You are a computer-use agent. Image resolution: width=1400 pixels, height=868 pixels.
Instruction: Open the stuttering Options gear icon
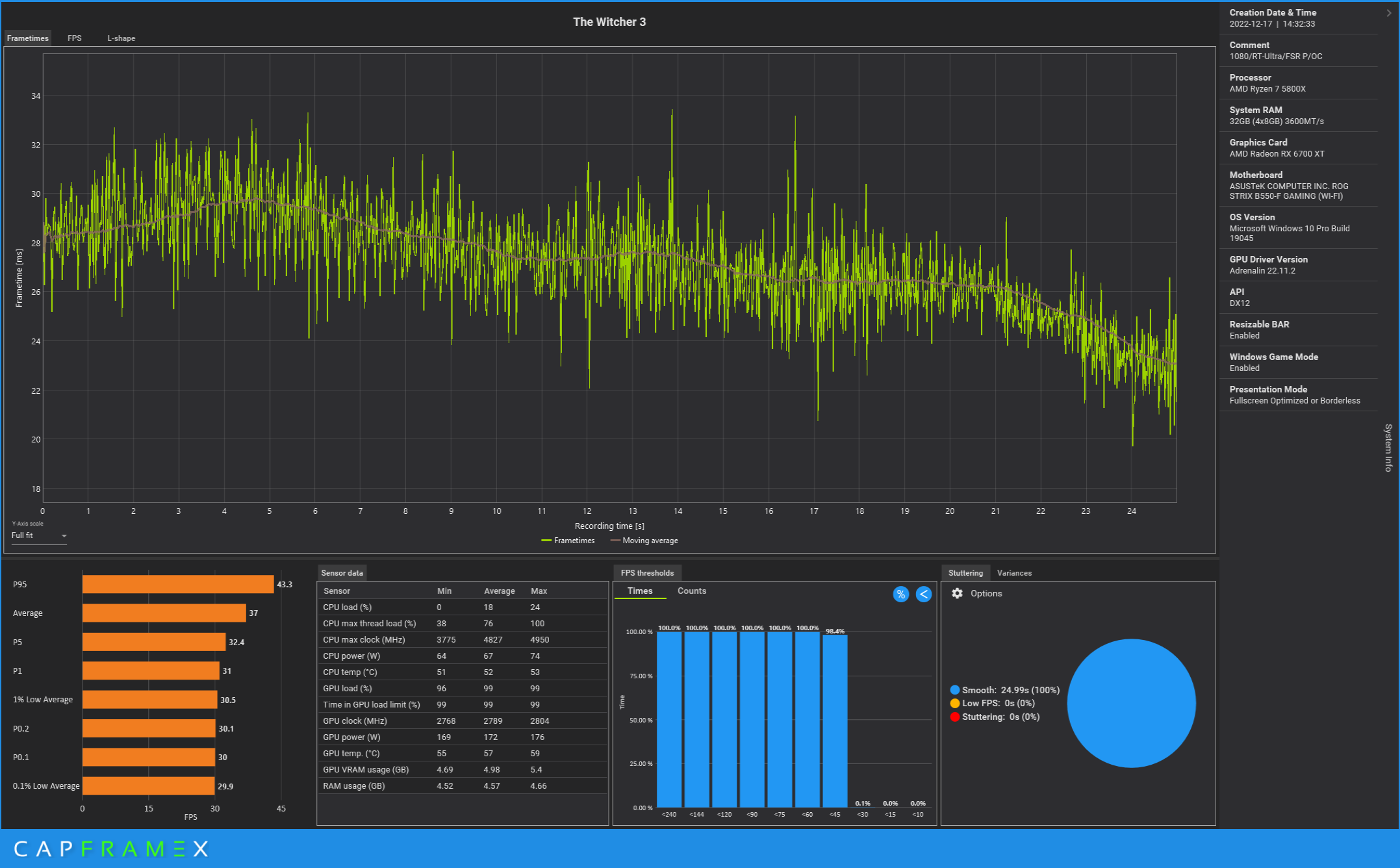(957, 593)
